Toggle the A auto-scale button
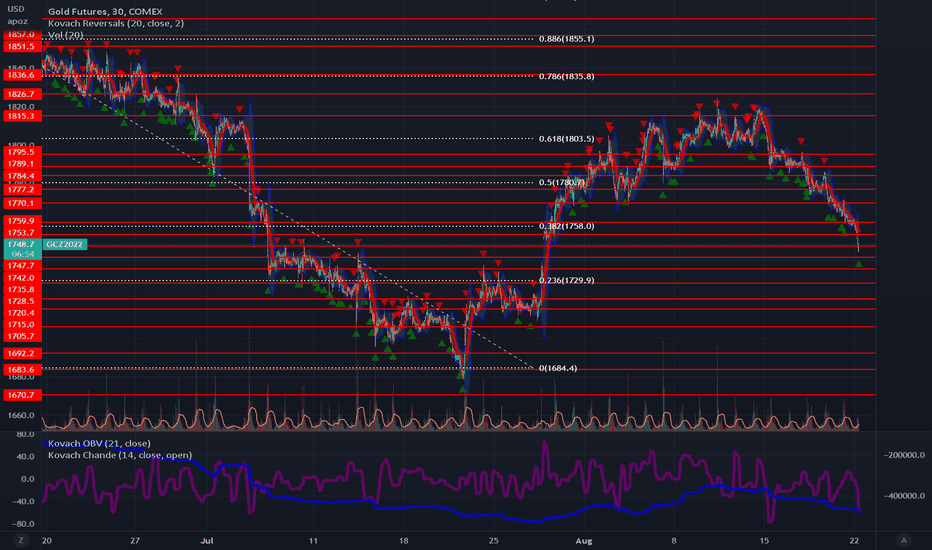The image size is (932, 550). pos(904,540)
